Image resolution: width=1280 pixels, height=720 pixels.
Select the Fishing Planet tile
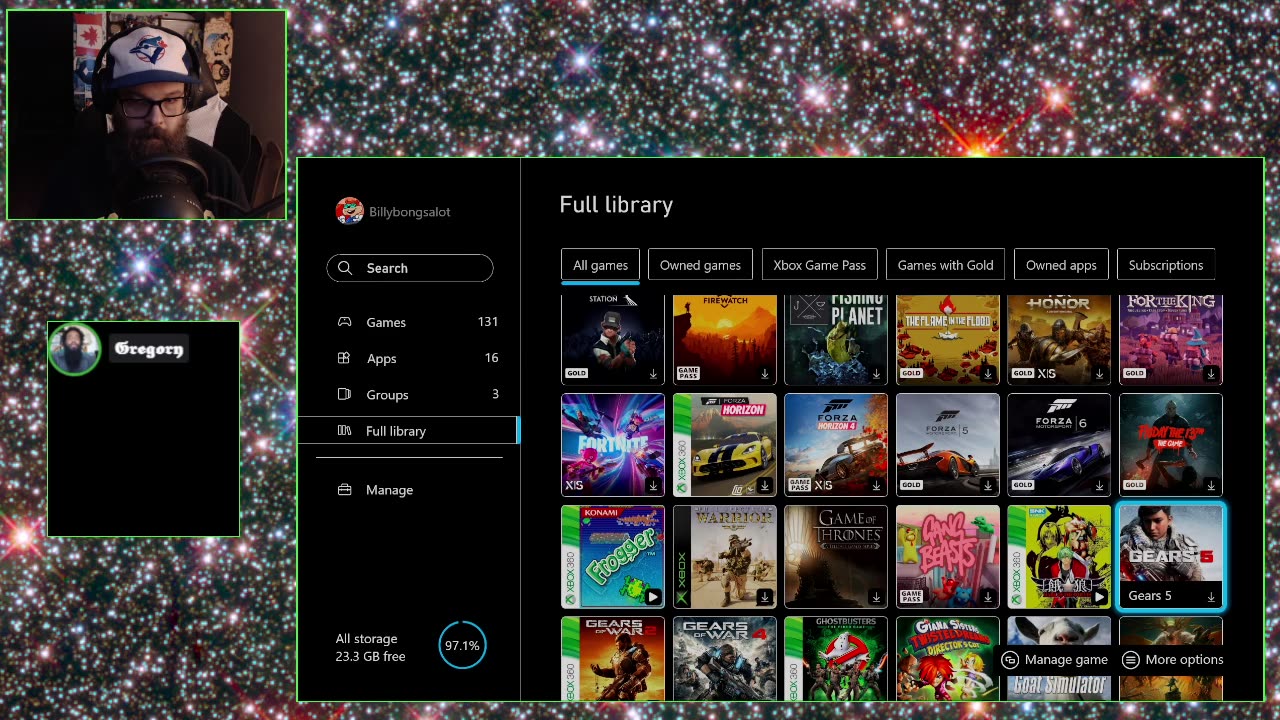click(836, 340)
